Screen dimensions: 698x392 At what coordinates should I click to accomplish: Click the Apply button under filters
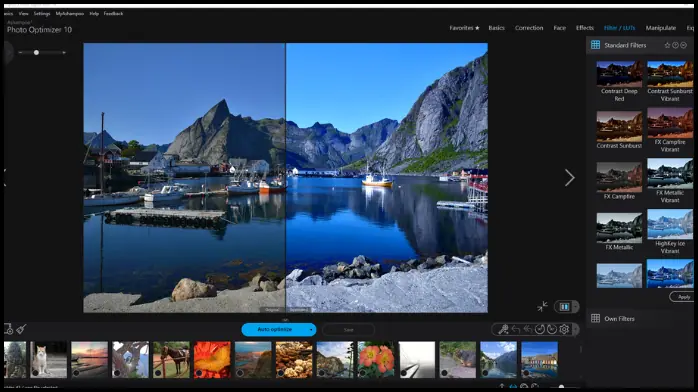[683, 297]
